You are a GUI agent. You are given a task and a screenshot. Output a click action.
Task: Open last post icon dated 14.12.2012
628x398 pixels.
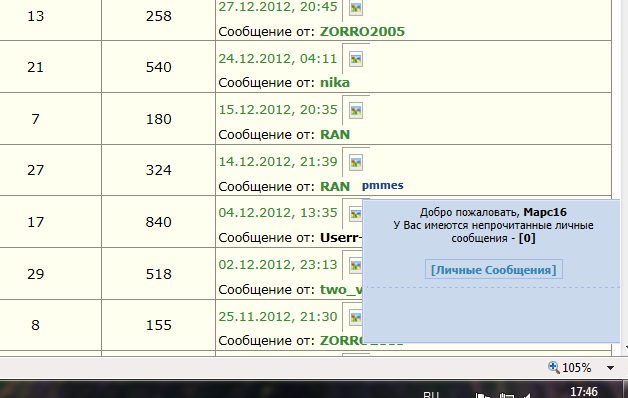click(x=356, y=163)
